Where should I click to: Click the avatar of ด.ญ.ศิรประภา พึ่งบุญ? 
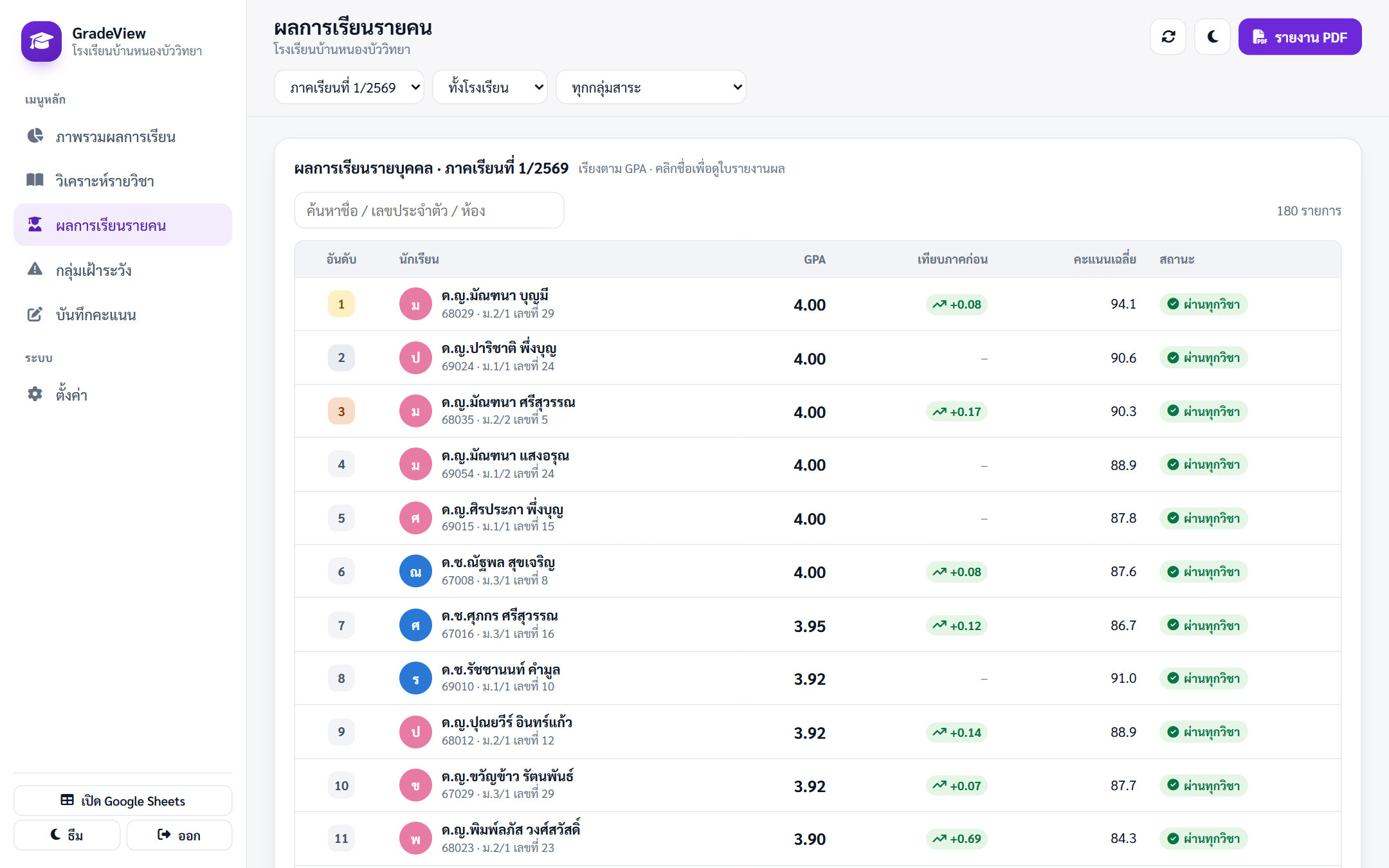tap(415, 518)
